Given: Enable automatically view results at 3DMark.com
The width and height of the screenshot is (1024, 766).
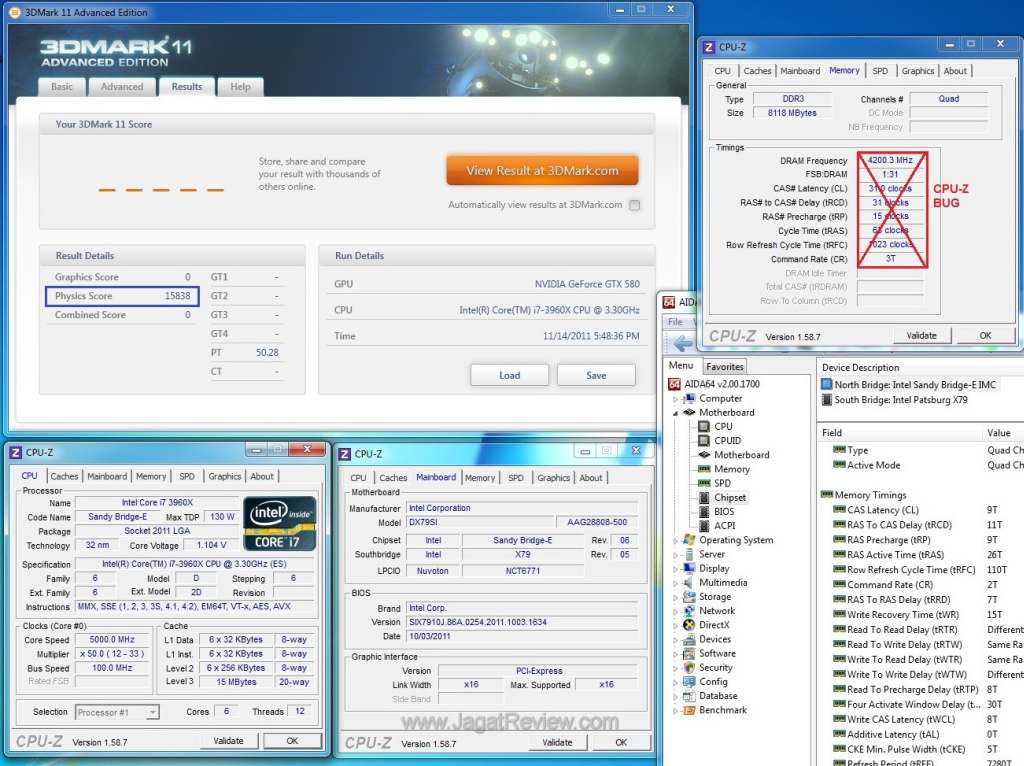Looking at the screenshot, I should pos(634,206).
